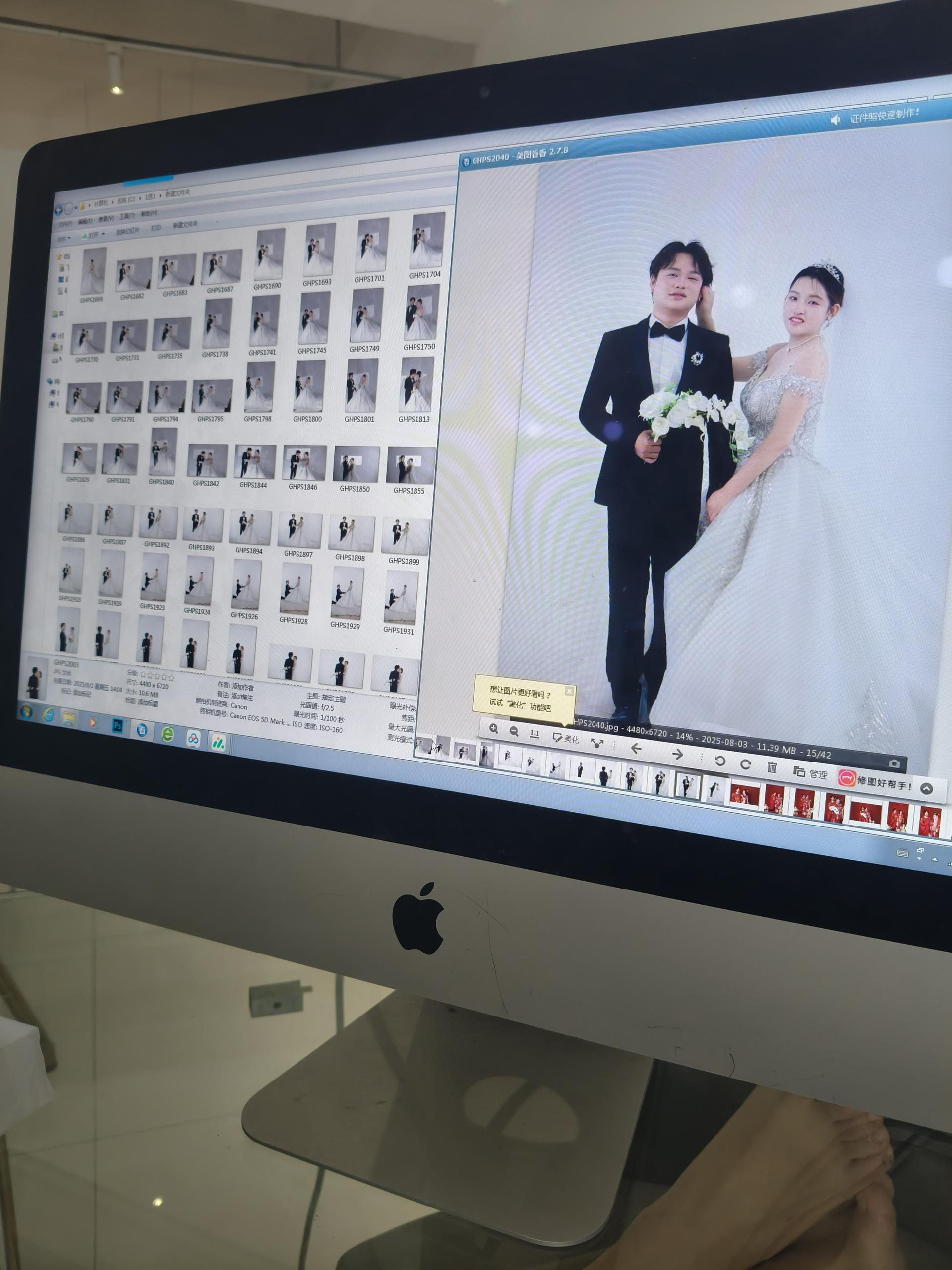Go to the previous image with left arrow

pyautogui.click(x=636, y=748)
